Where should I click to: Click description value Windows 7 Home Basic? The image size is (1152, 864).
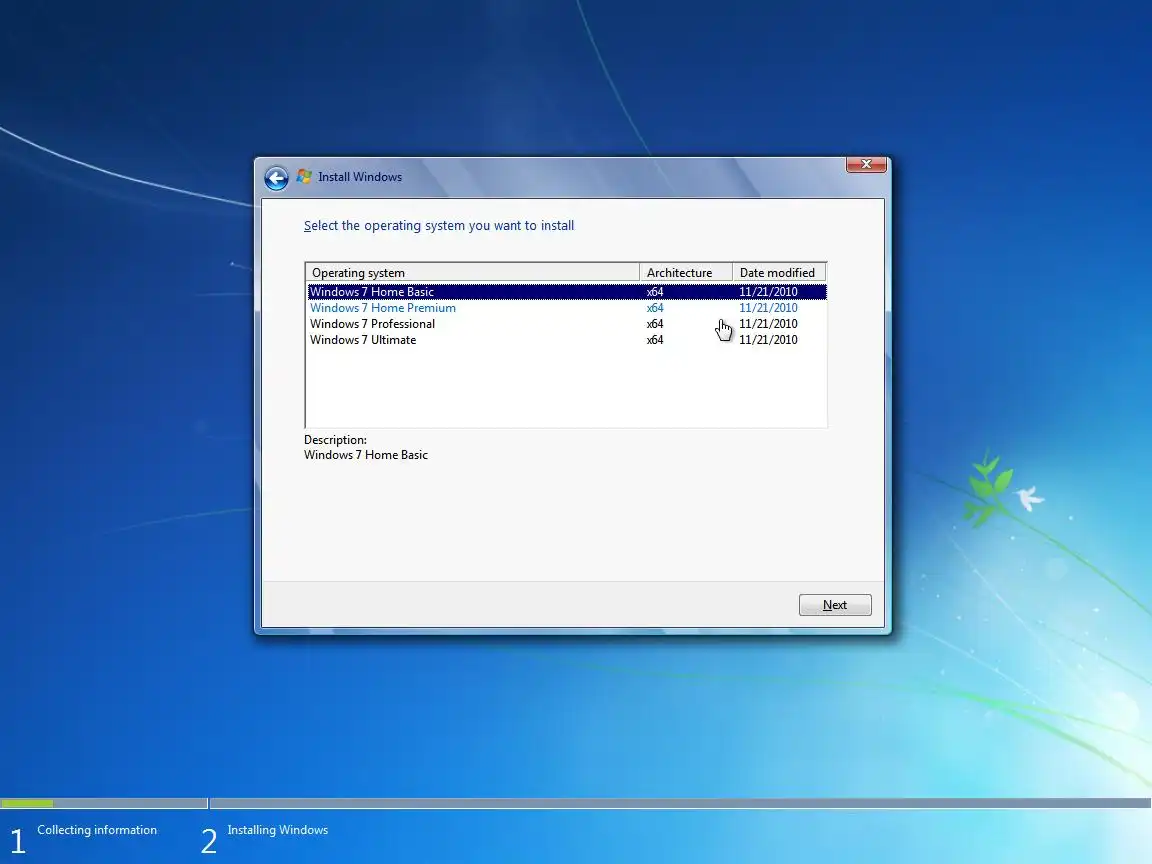point(366,456)
